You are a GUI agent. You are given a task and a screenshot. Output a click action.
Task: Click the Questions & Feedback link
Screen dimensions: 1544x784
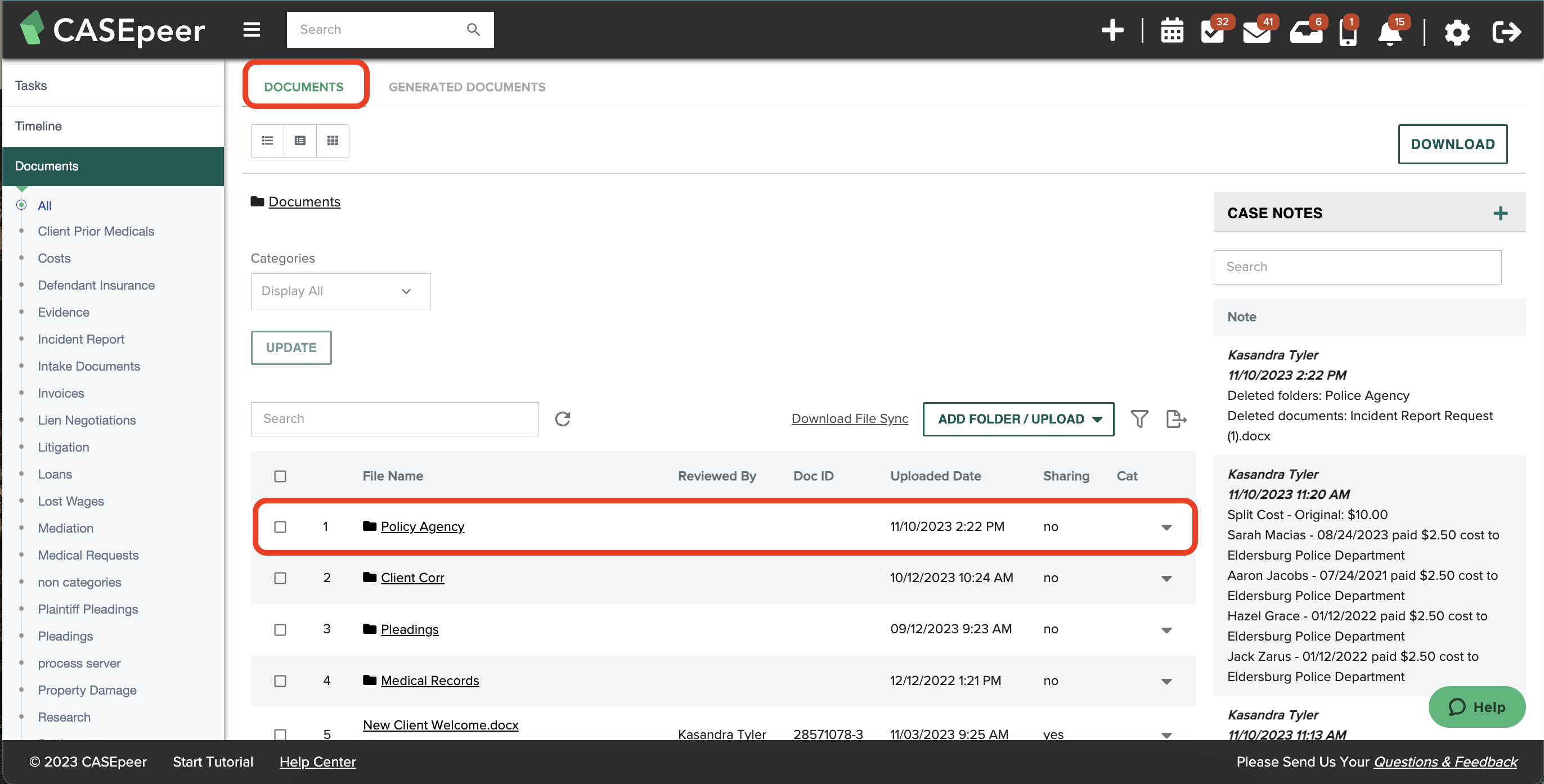[x=1446, y=762]
